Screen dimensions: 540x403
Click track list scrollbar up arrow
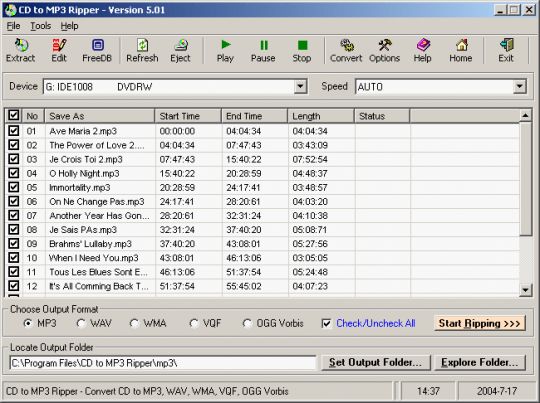click(x=526, y=116)
